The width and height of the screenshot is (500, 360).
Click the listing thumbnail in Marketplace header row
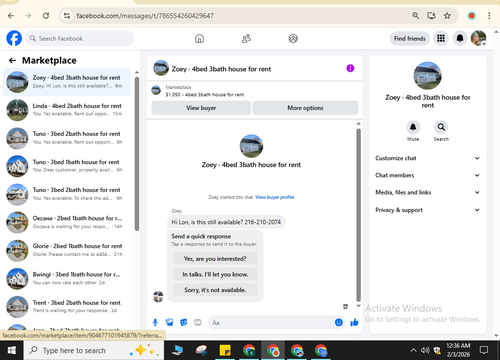pyautogui.click(x=156, y=90)
